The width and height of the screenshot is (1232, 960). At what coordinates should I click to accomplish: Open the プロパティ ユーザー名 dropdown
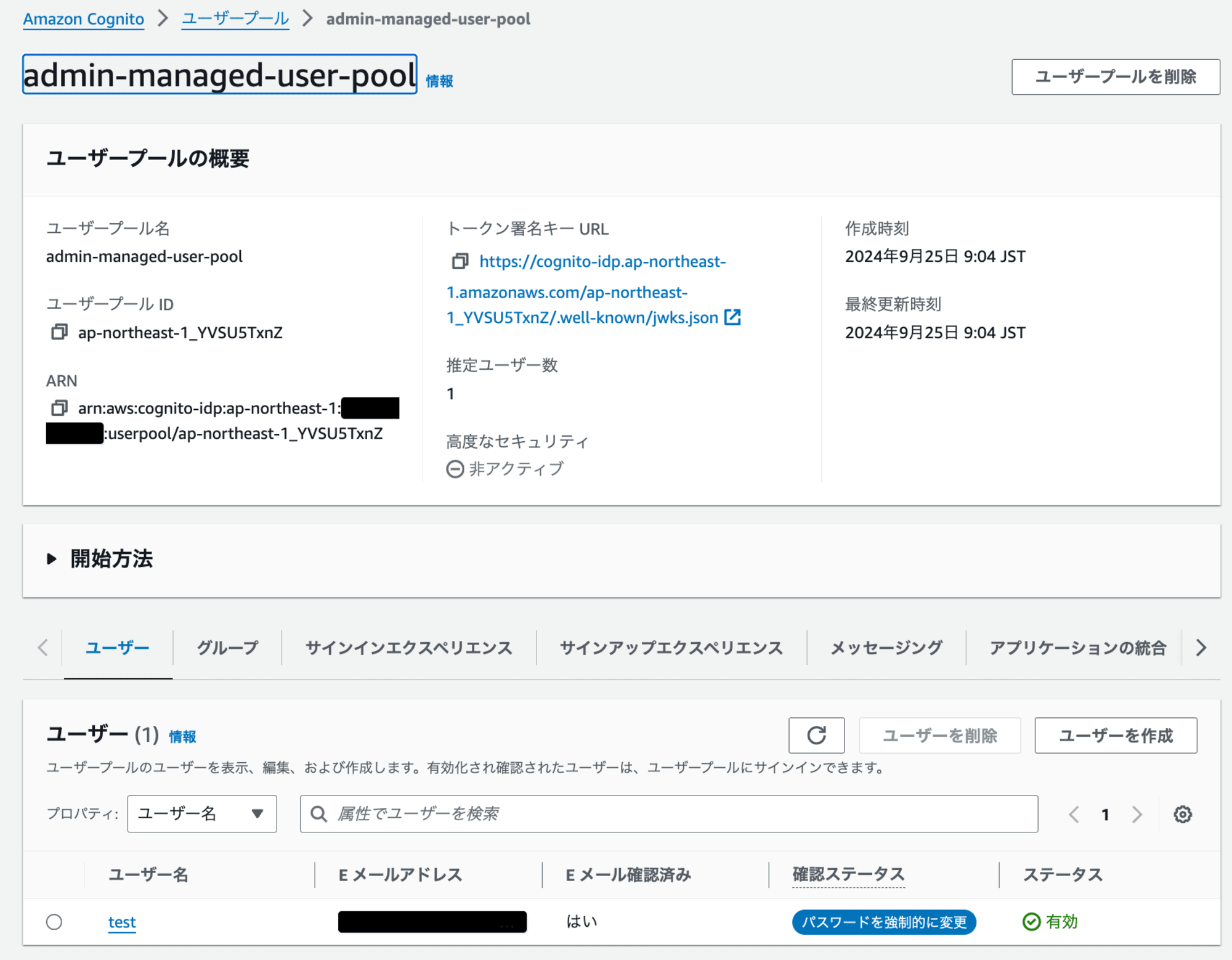coord(202,814)
